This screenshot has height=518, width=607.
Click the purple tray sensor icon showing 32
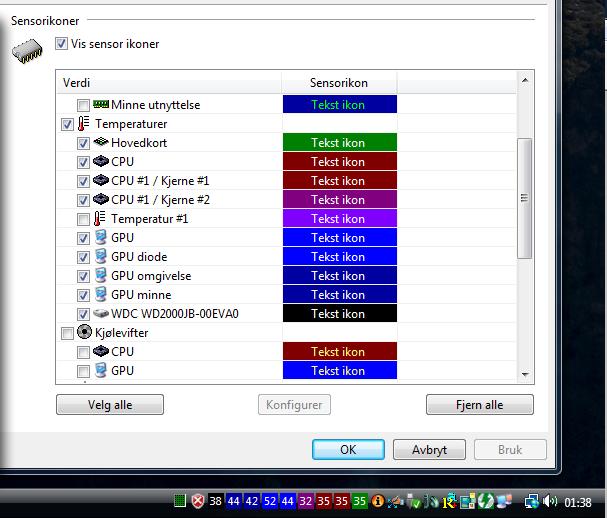pyautogui.click(x=305, y=501)
